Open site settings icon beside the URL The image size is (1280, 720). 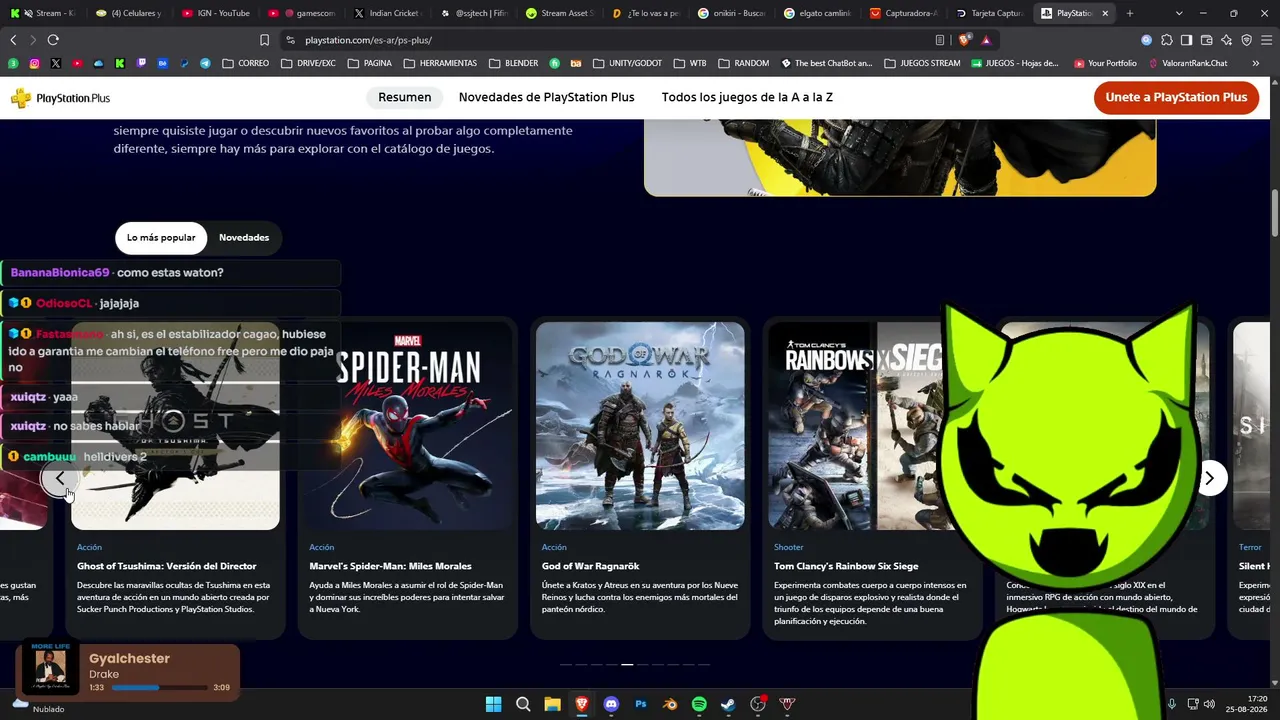290,40
